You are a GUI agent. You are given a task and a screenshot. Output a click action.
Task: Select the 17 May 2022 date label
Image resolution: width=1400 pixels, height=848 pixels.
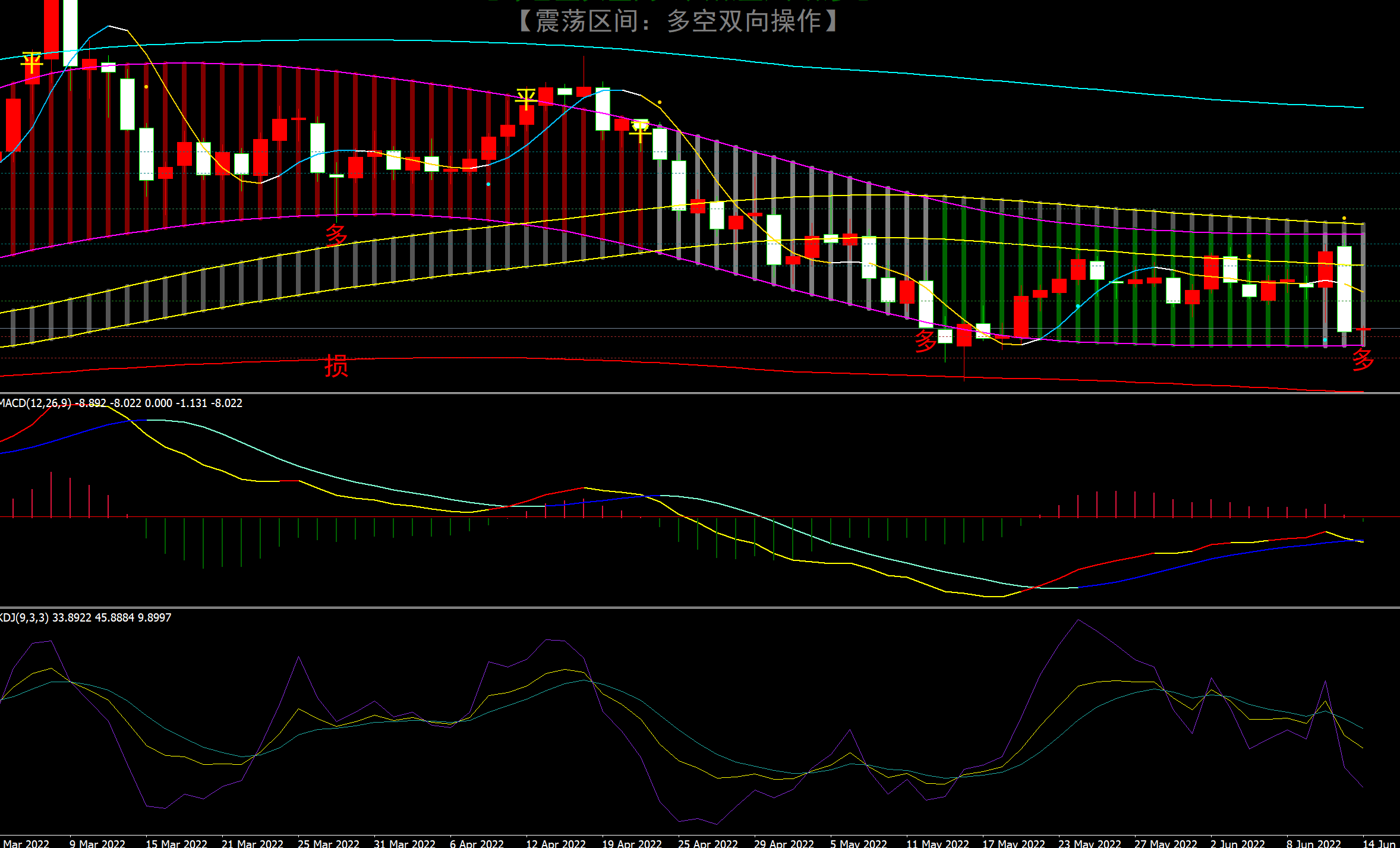point(1013,843)
